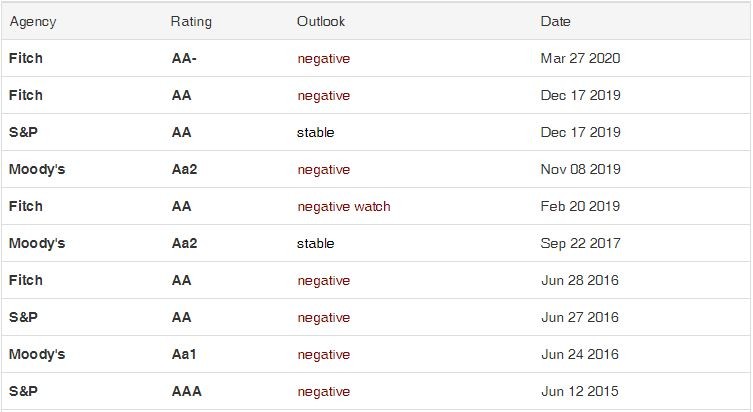753x412 pixels.
Task: Click the 'negative watch' outlook text
Action: 343,206
